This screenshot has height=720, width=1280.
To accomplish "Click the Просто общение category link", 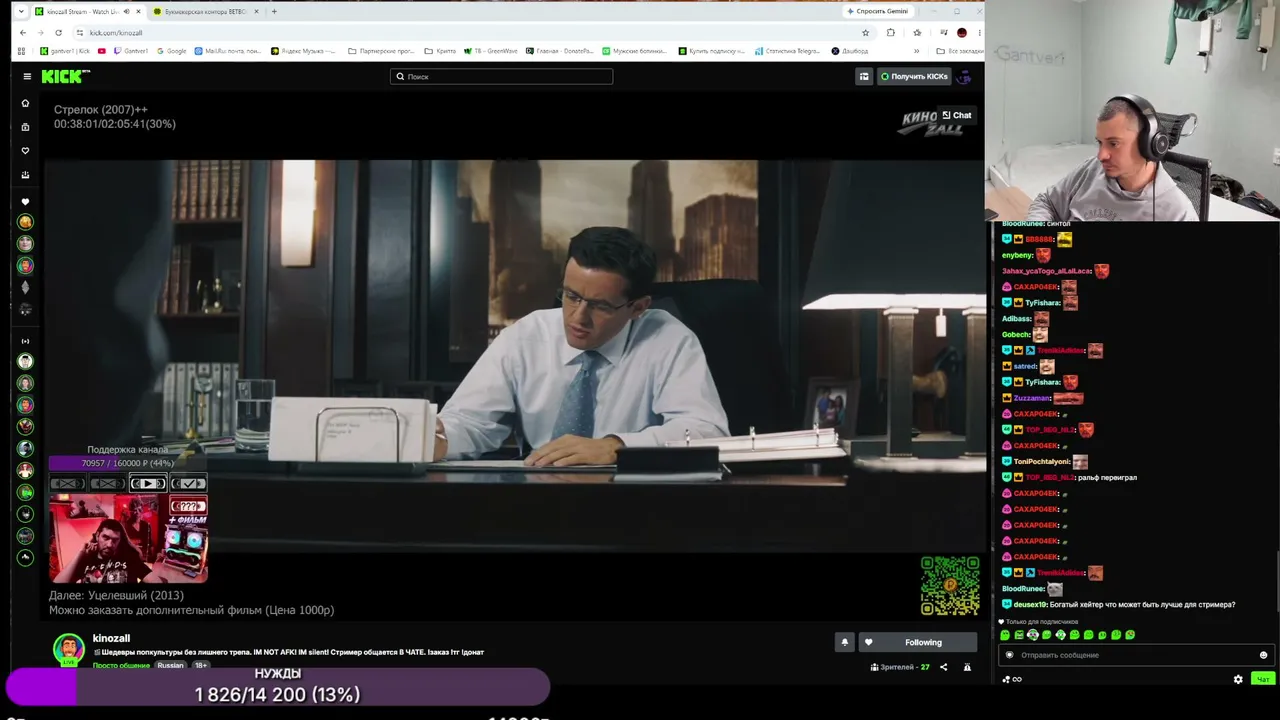I will 121,665.
